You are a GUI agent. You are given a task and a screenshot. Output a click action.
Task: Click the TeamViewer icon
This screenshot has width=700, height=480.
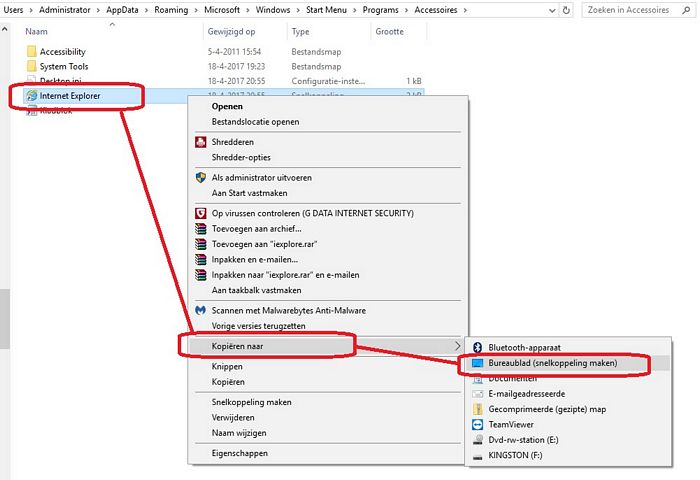[x=477, y=425]
